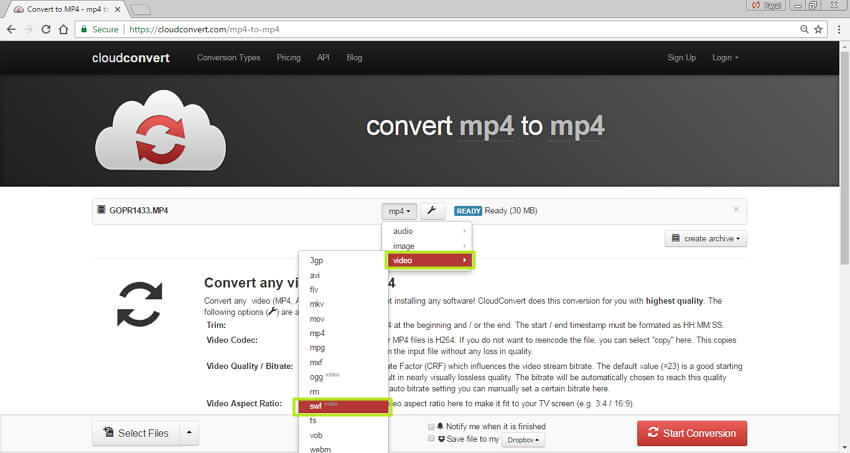850x453 pixels.
Task: Remove the GOPR1433.MP4 file with the X
Action: tap(736, 209)
